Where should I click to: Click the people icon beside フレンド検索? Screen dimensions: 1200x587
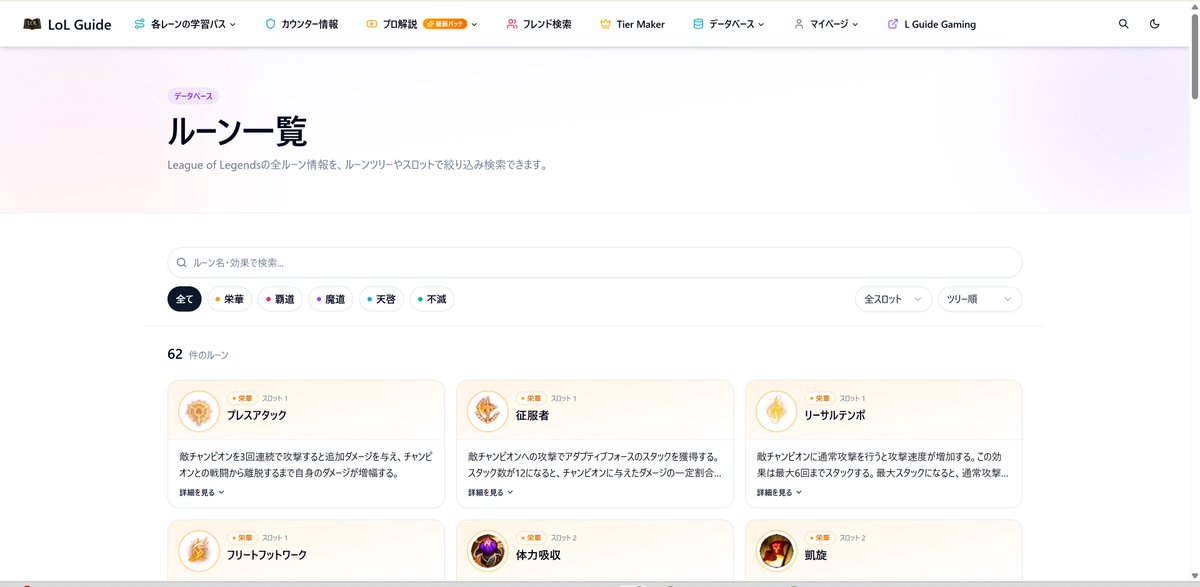click(512, 24)
